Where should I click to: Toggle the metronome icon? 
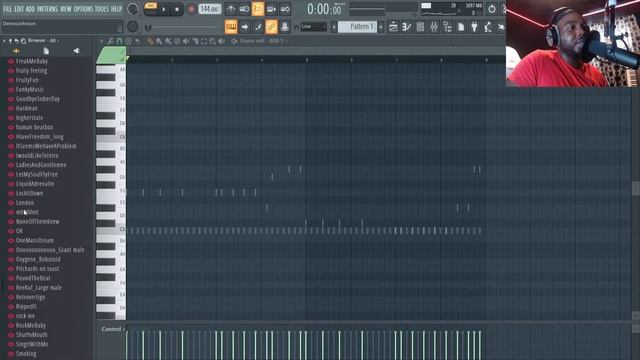coord(231,9)
